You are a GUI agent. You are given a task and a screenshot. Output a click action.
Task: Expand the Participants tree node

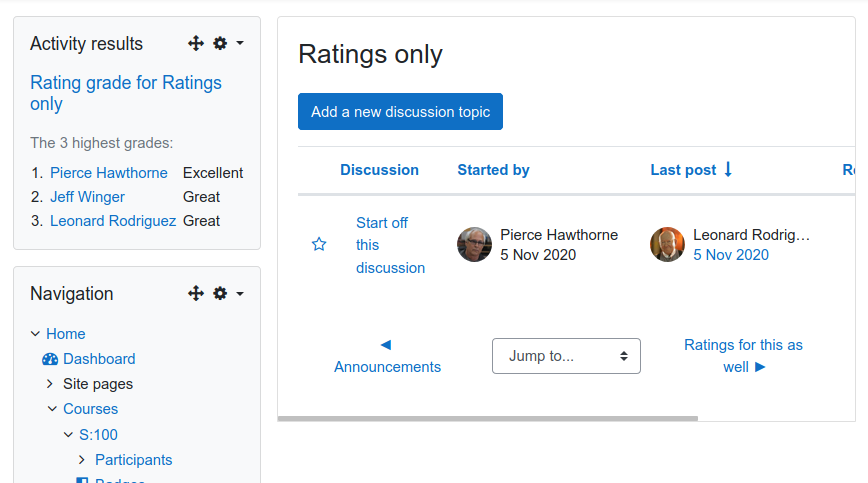click(x=82, y=460)
